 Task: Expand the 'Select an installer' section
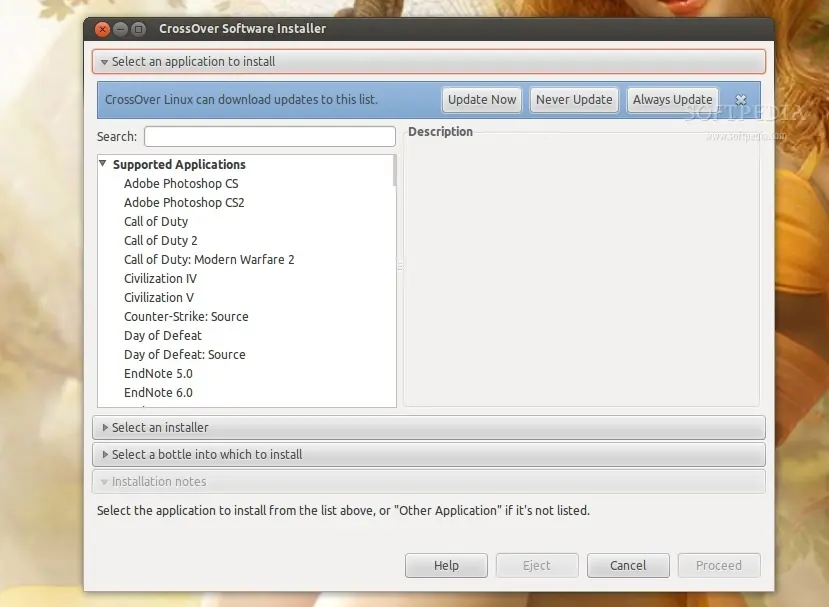click(x=429, y=427)
